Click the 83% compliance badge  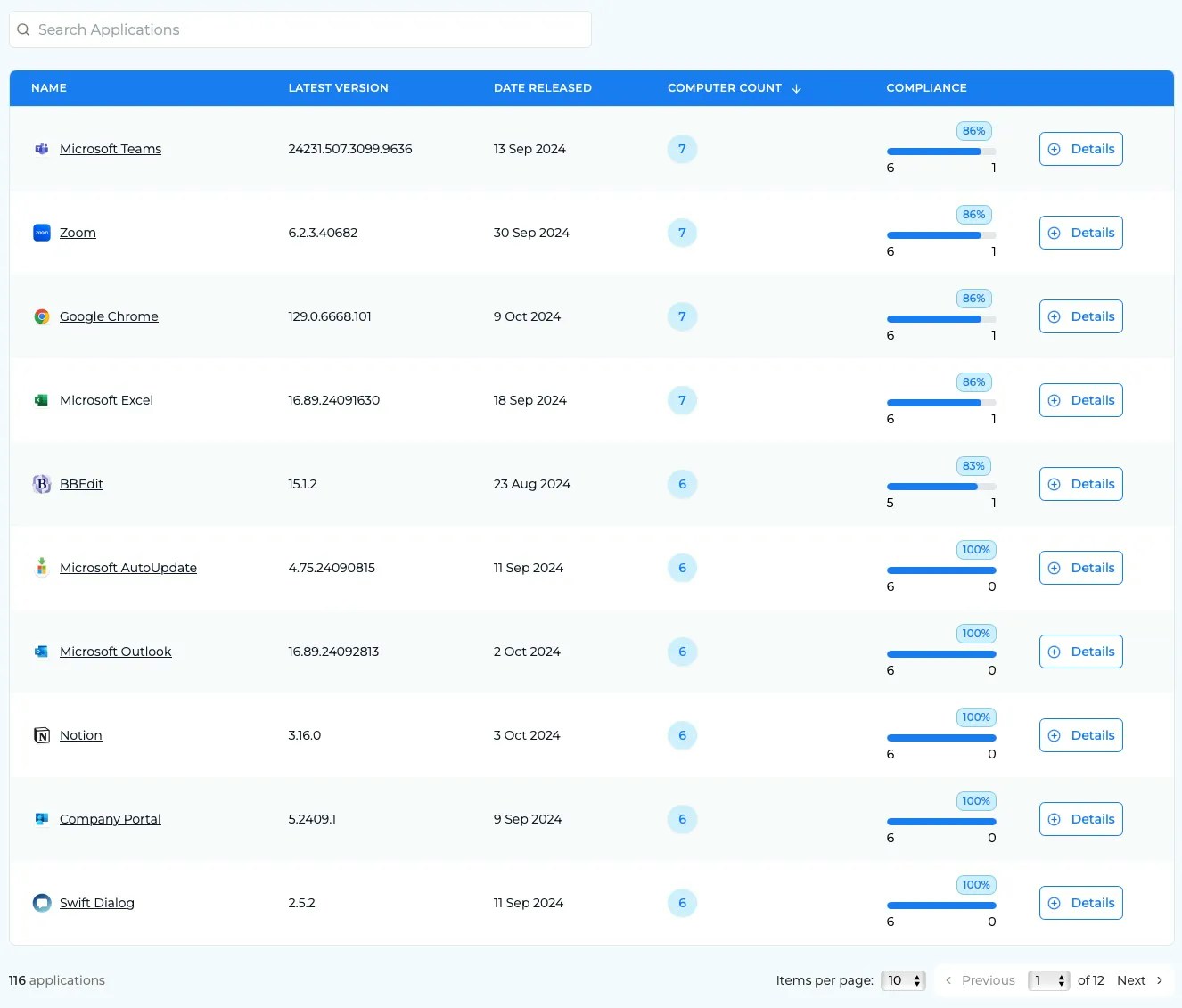[973, 466]
